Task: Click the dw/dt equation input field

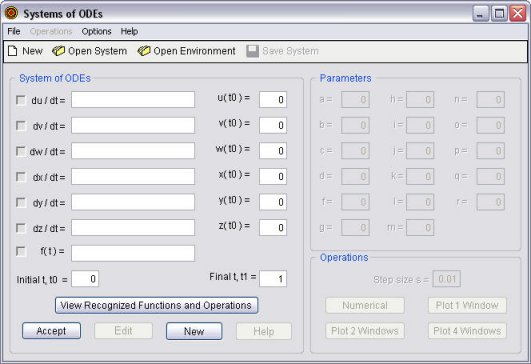Action: 133,151
